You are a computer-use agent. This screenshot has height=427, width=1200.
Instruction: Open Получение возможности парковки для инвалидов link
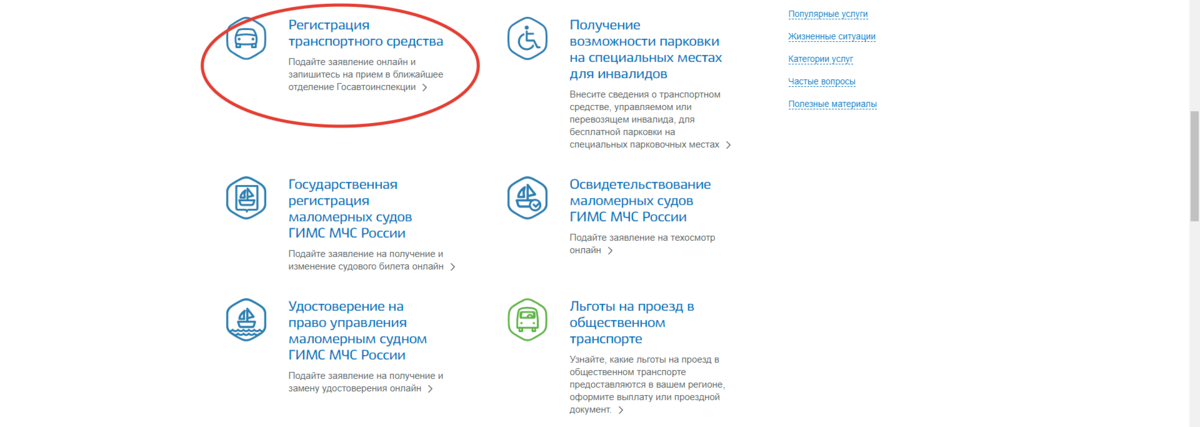[645, 49]
